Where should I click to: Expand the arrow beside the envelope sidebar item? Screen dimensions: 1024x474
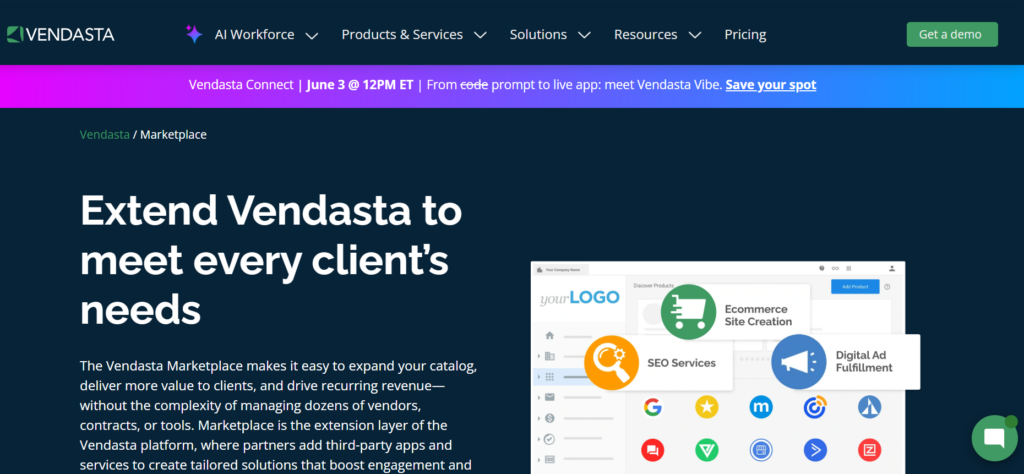[539, 397]
